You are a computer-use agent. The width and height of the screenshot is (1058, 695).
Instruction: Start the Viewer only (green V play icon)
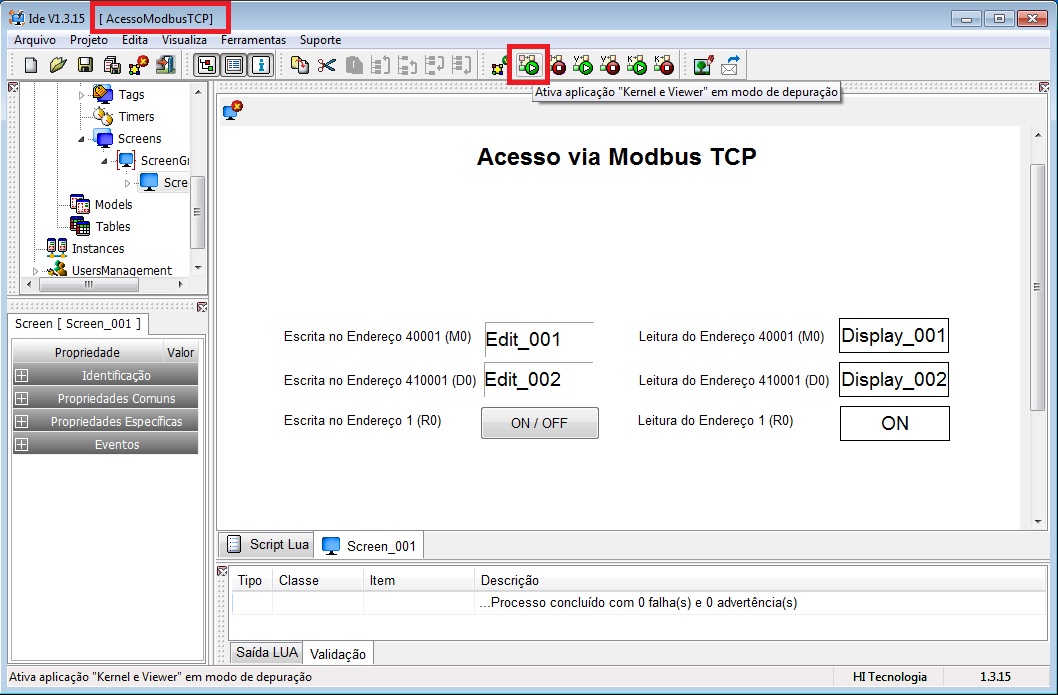tap(583, 65)
